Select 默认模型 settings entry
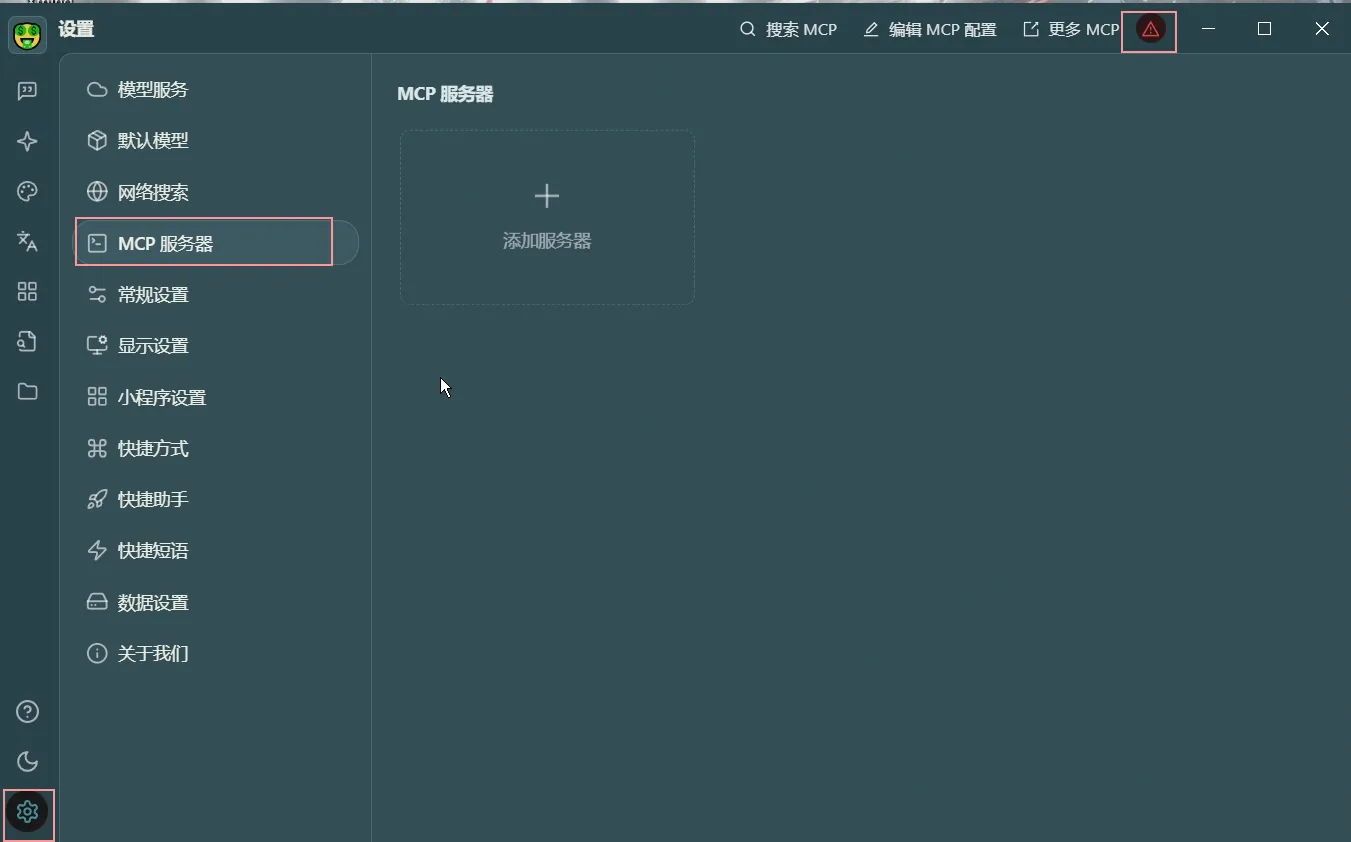Screen dimensions: 1351x842 [x=152, y=141]
